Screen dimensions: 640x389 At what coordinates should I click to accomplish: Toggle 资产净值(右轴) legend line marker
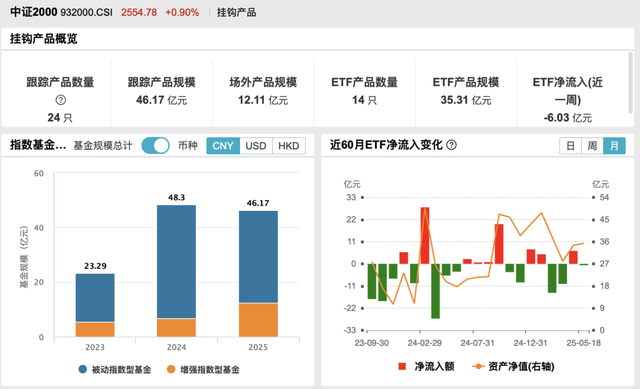[x=478, y=367]
